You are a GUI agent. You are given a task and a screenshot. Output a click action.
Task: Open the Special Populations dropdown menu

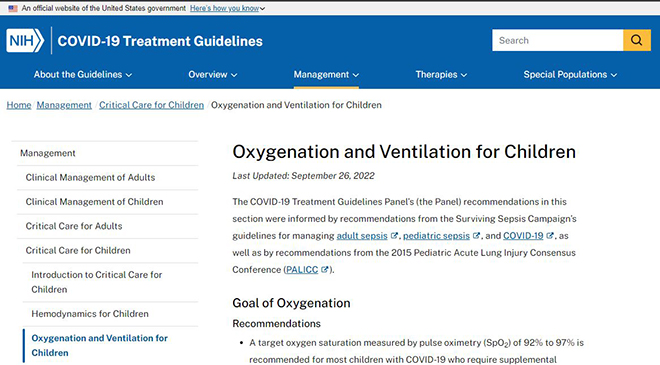click(570, 75)
